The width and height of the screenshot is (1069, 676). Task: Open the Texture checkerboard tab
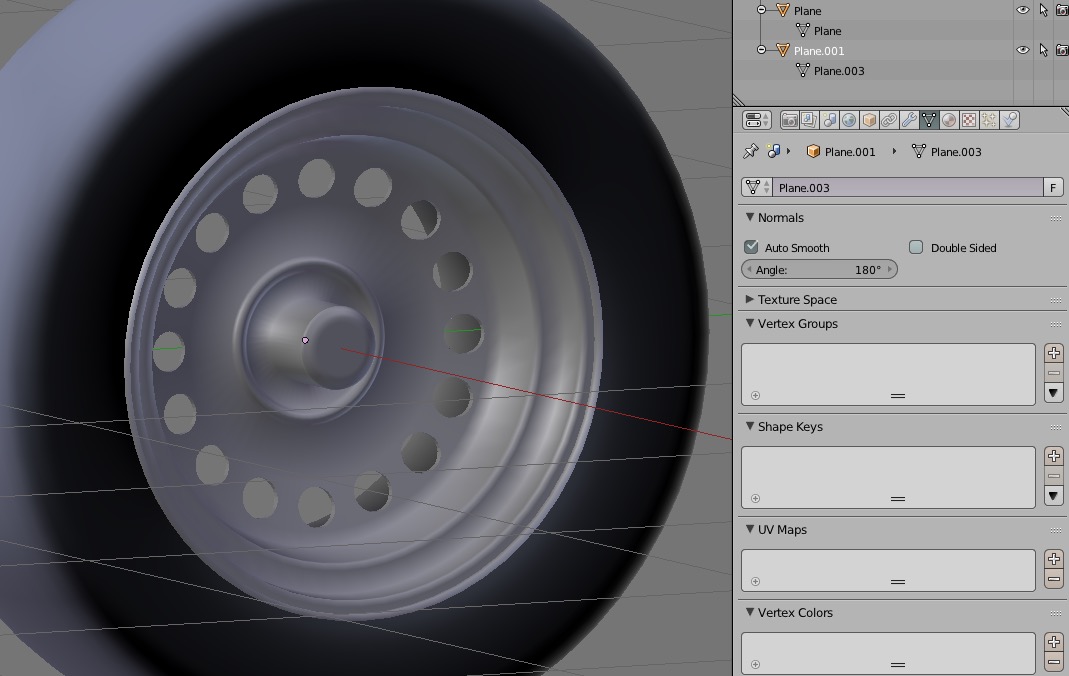(969, 121)
